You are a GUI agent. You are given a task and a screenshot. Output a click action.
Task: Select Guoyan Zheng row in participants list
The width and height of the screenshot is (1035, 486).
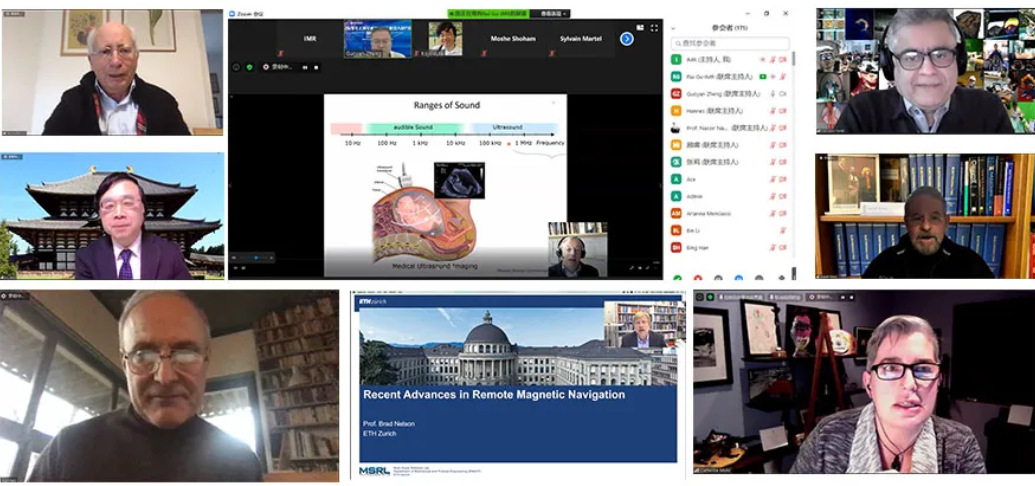pyautogui.click(x=729, y=94)
